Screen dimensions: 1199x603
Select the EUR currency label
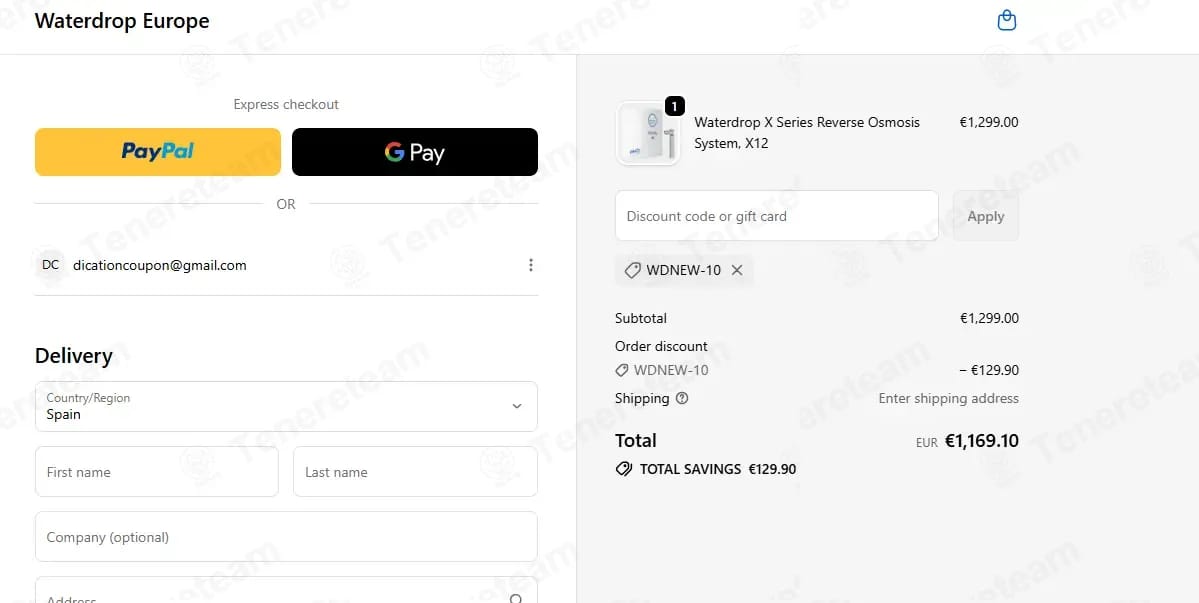927,443
